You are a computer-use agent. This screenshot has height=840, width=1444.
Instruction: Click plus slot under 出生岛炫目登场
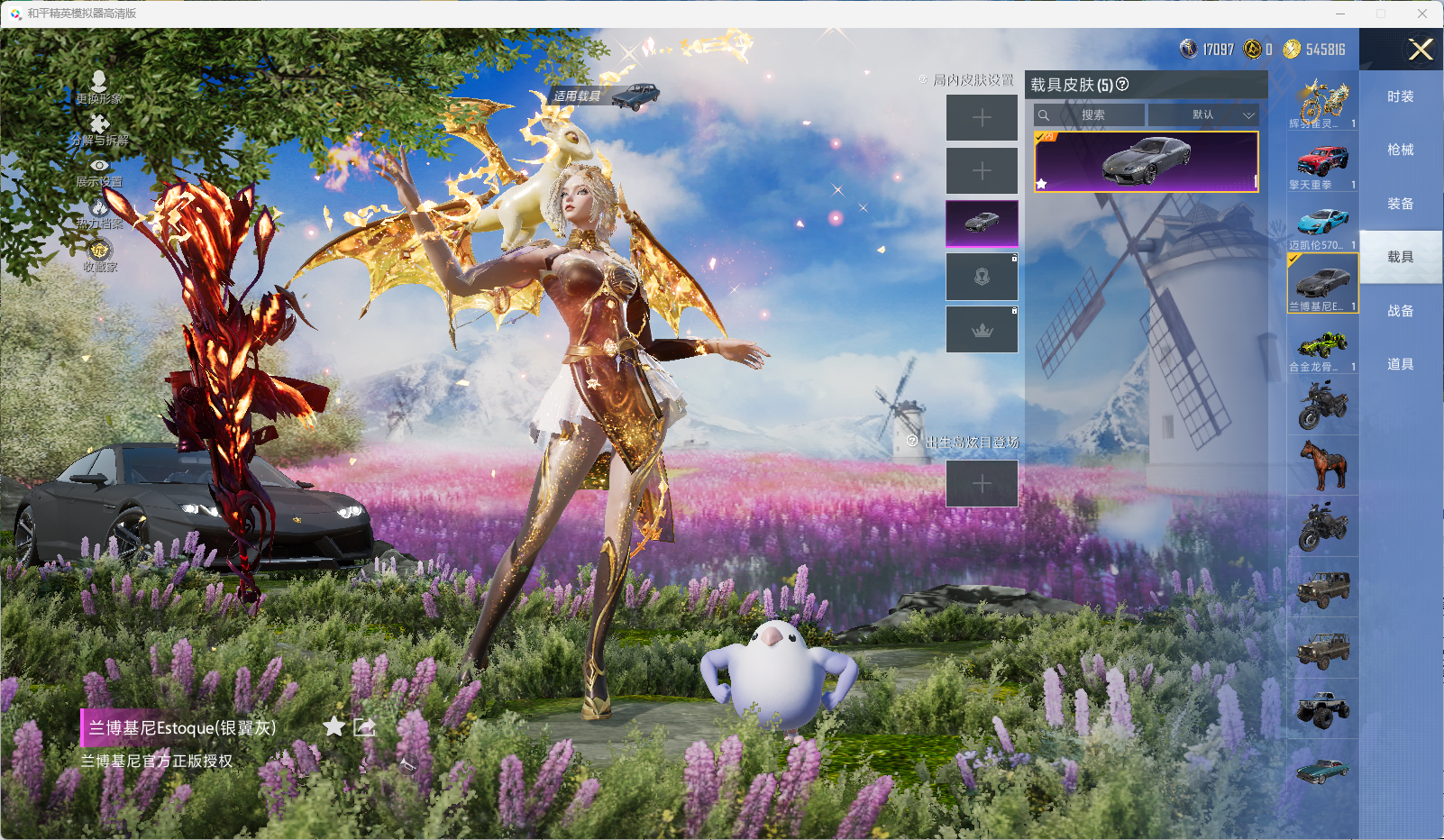982,484
